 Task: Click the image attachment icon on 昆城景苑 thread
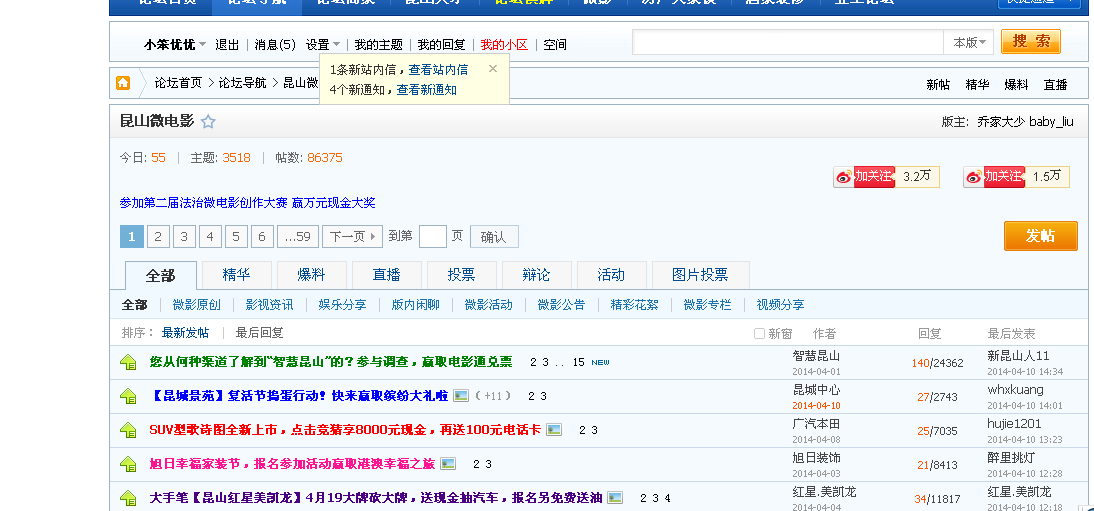pyautogui.click(x=460, y=396)
